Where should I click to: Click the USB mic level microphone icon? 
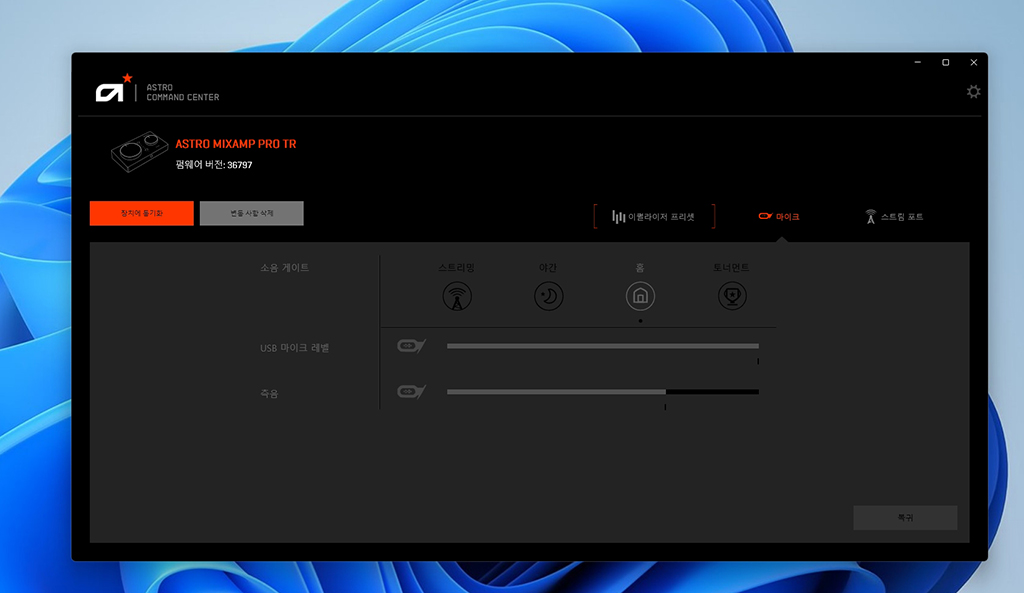coord(411,345)
